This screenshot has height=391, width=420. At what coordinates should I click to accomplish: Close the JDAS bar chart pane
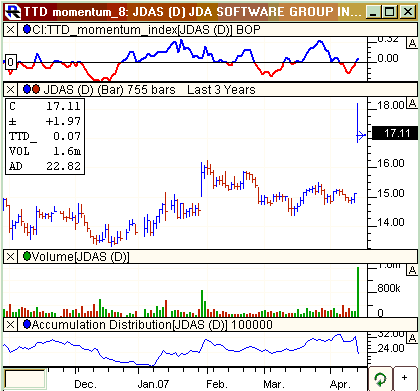pyautogui.click(x=10, y=90)
